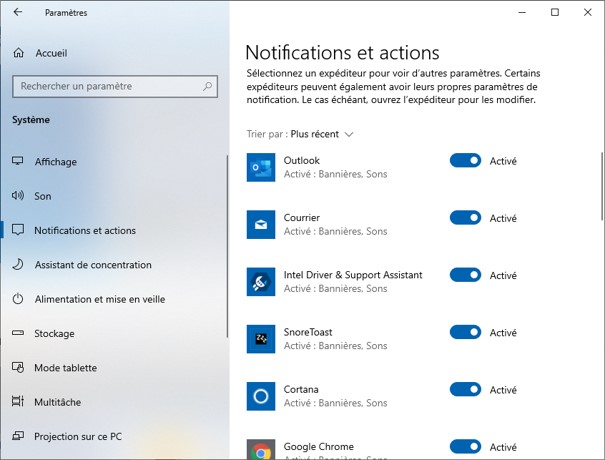Open Google Chrome notification settings entry

[x=319, y=446]
